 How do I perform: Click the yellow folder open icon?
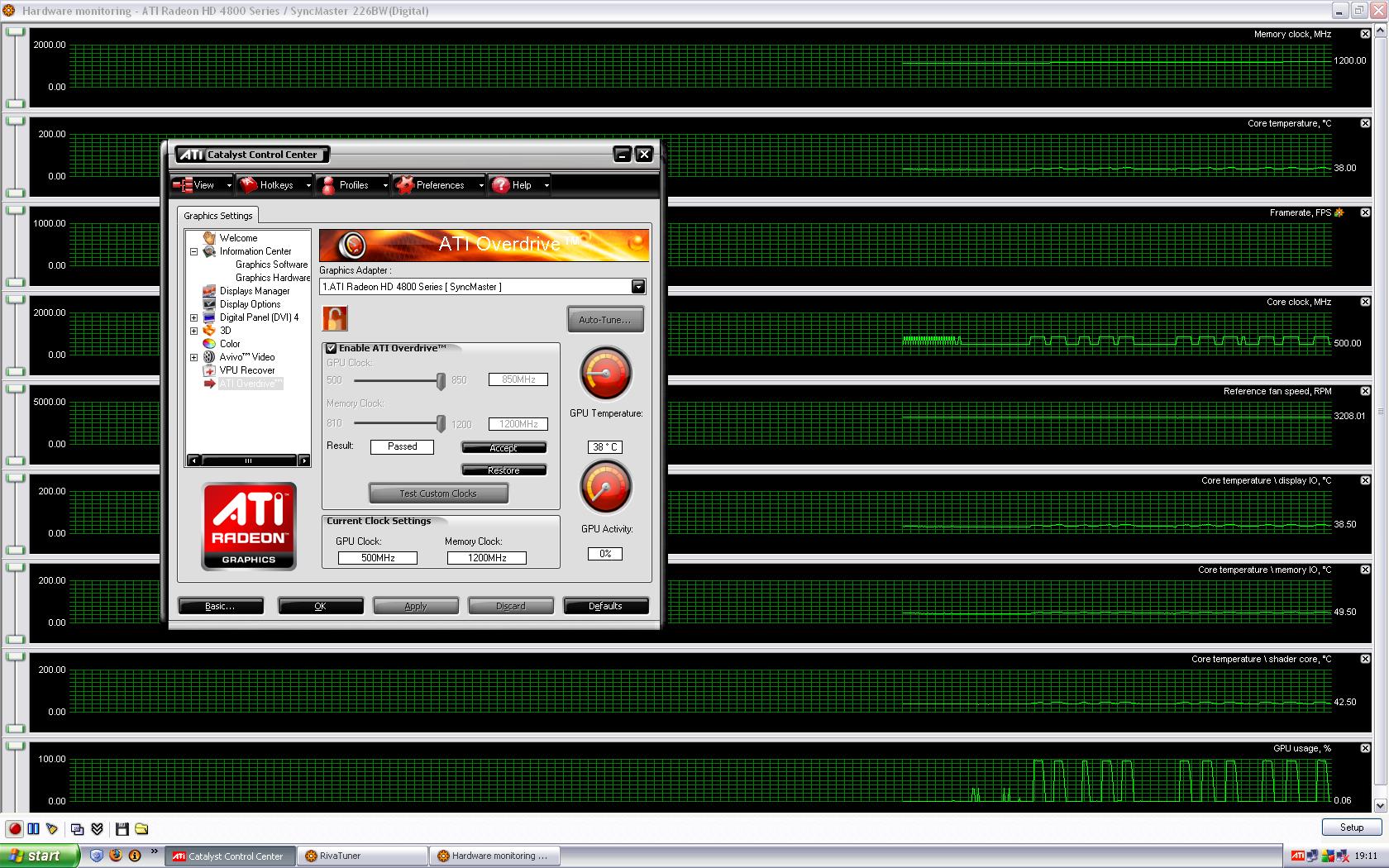pyautogui.click(x=141, y=828)
